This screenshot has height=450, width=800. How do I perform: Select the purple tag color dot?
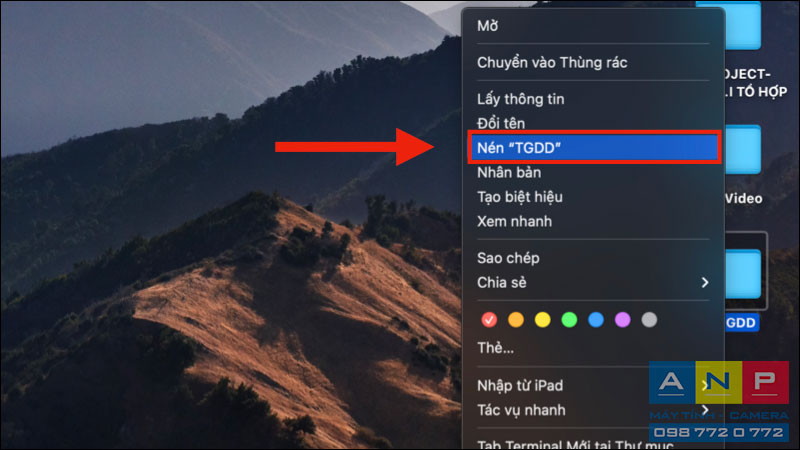(x=622, y=320)
